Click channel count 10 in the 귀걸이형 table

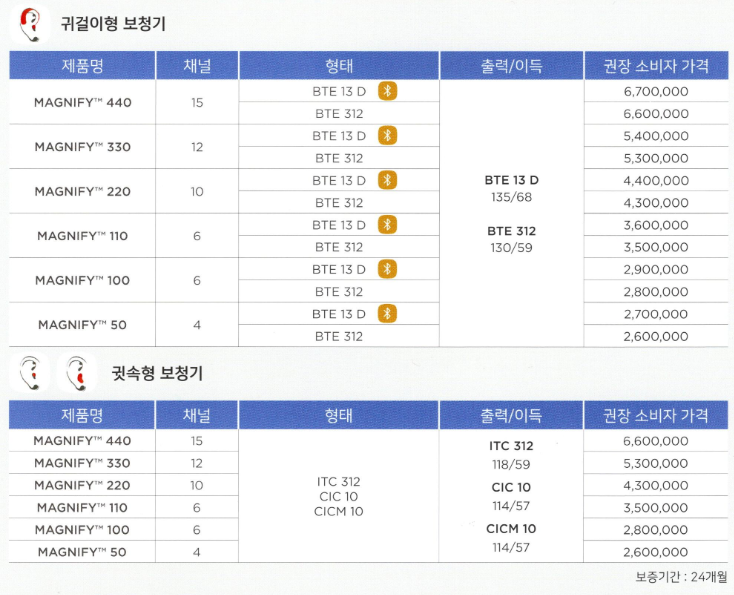tap(197, 191)
